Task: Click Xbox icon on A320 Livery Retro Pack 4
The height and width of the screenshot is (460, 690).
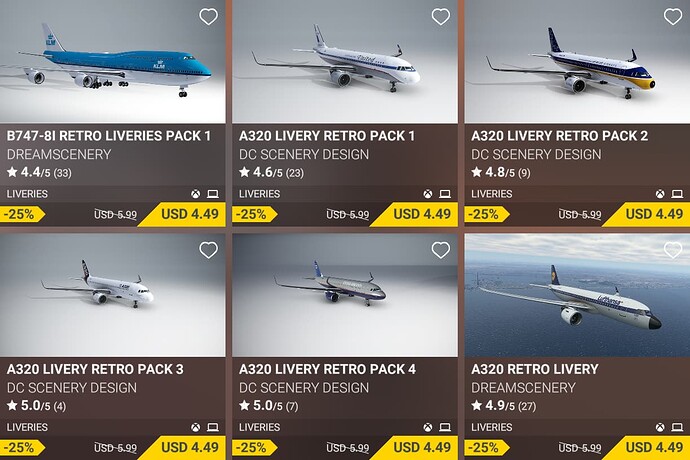Action: coord(427,428)
